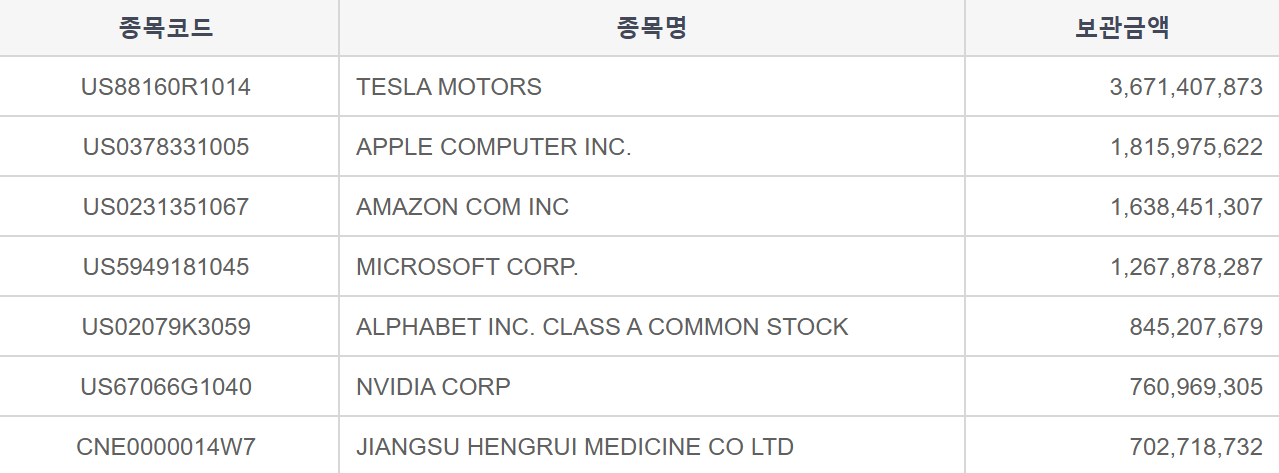The image size is (1279, 473).
Task: Click Tesla amount 3,671,407,873
Action: click(1186, 87)
